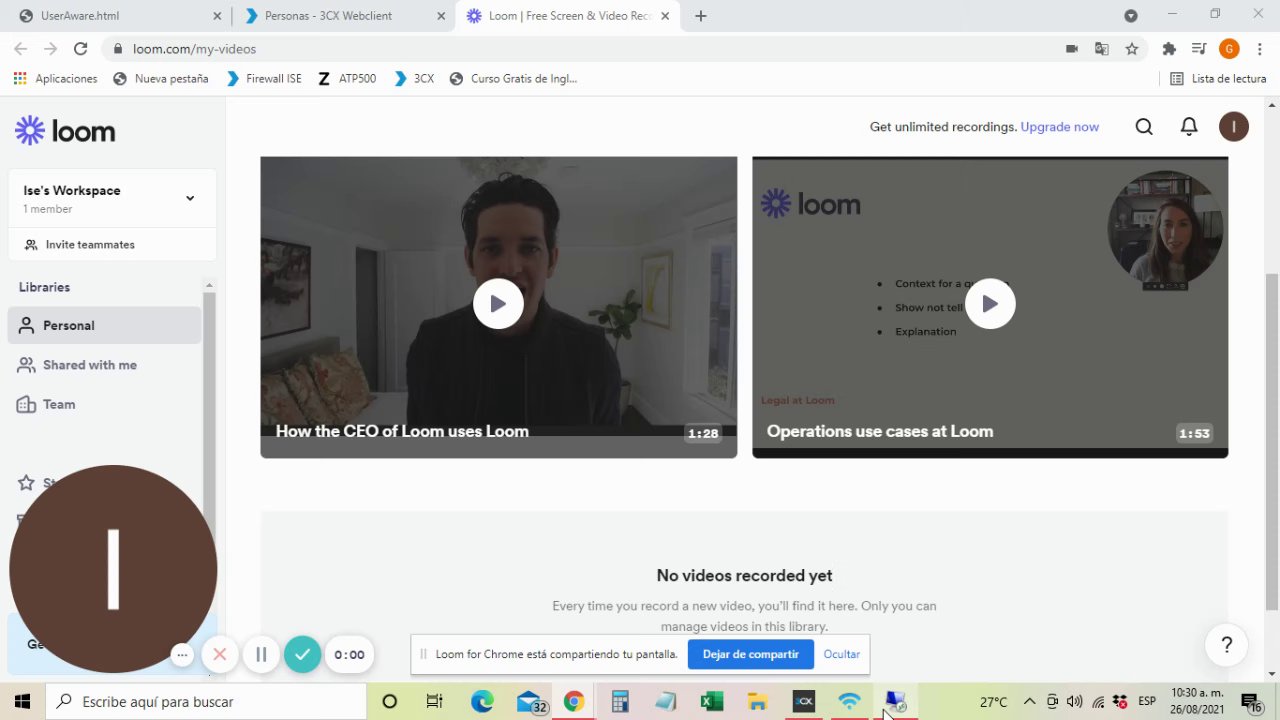Click Invite teammates
1280x720 pixels.
(80, 245)
